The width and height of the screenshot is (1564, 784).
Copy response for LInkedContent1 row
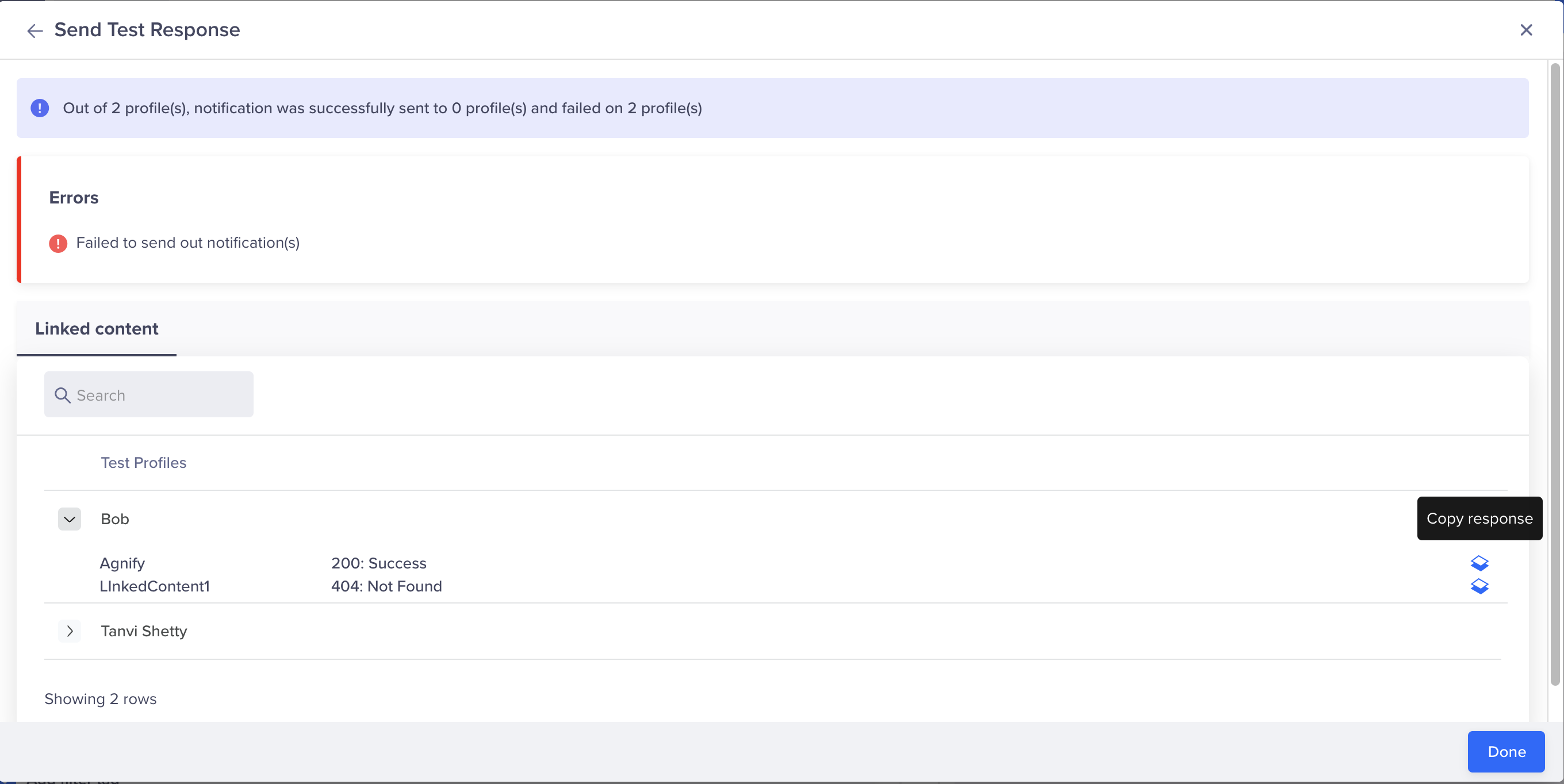[x=1479, y=586]
